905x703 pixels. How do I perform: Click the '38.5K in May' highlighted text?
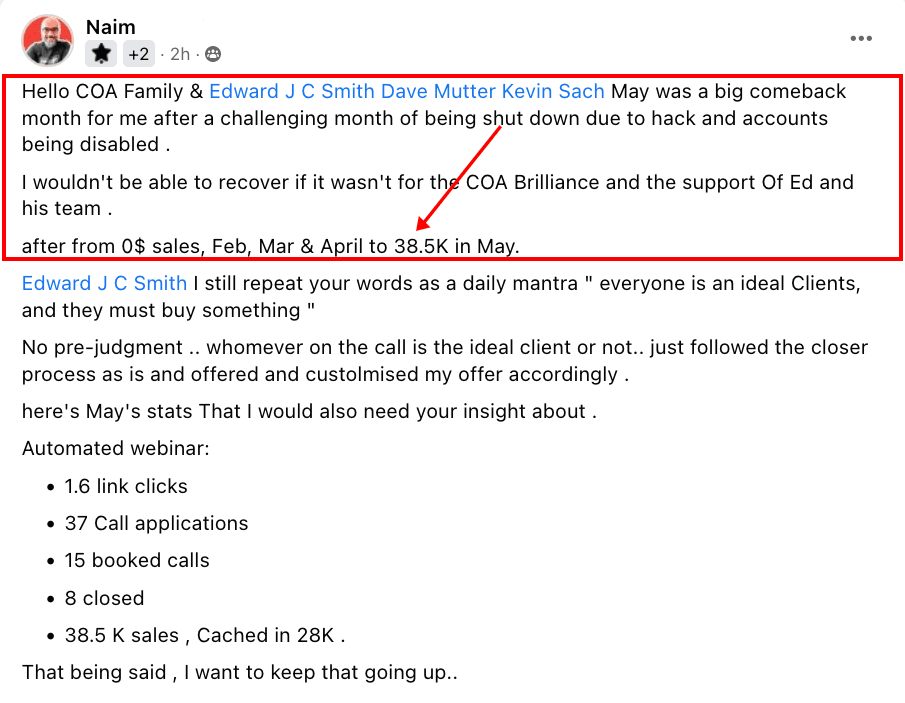pos(457,246)
